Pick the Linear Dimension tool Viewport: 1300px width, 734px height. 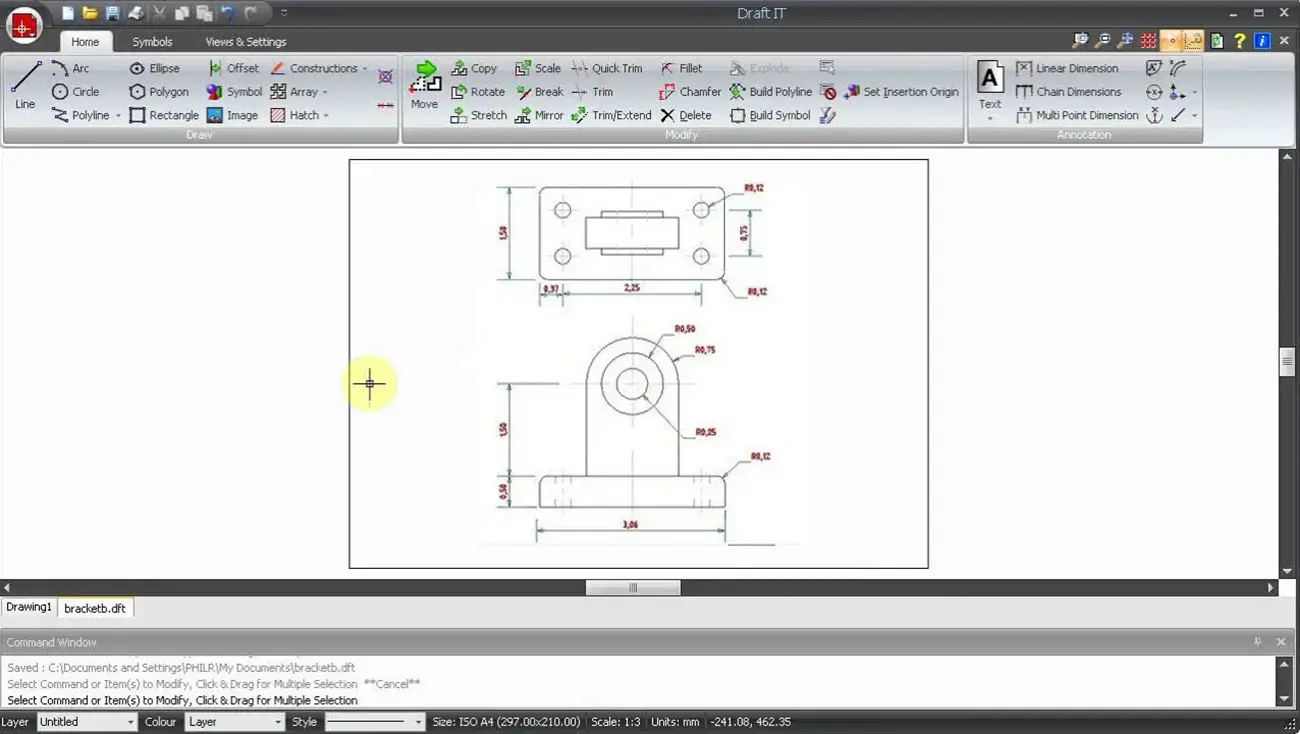(1067, 69)
